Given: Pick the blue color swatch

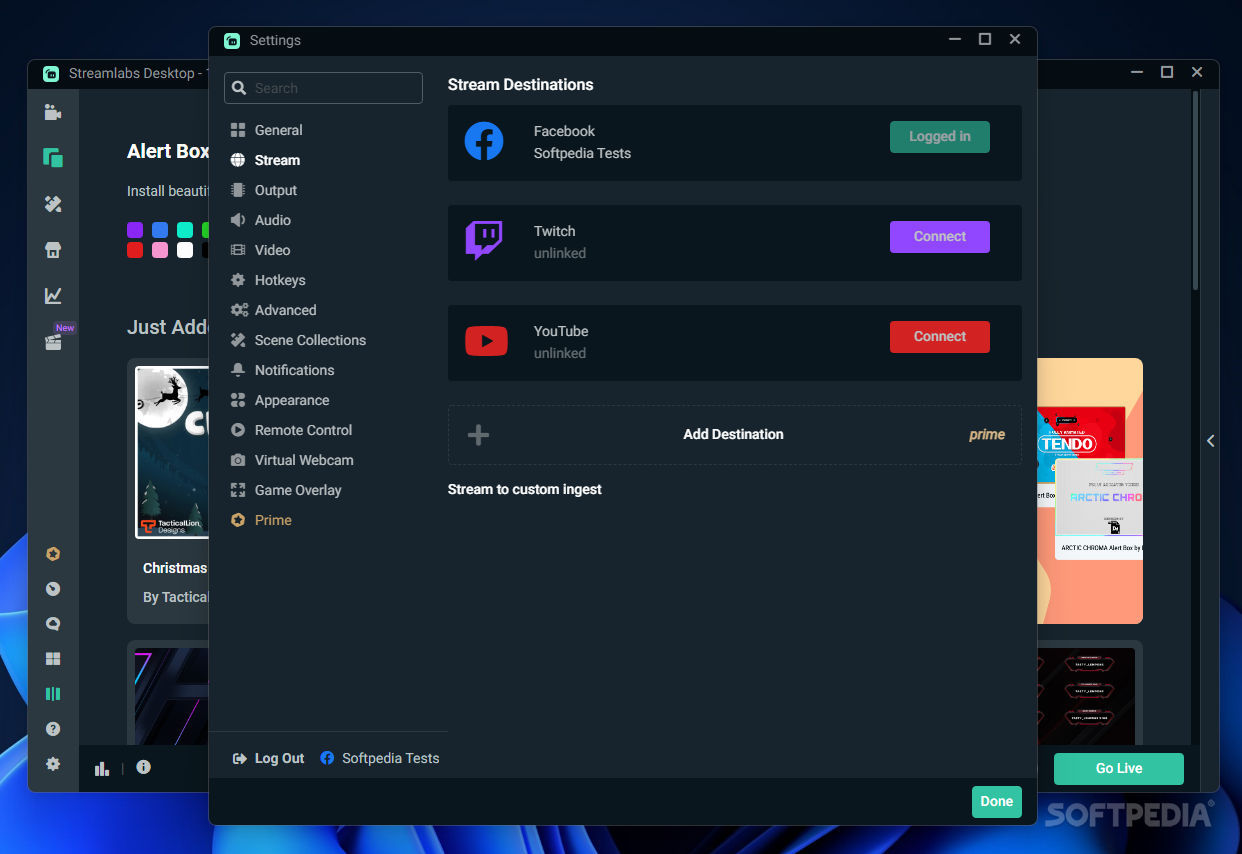Looking at the screenshot, I should coord(160,230).
